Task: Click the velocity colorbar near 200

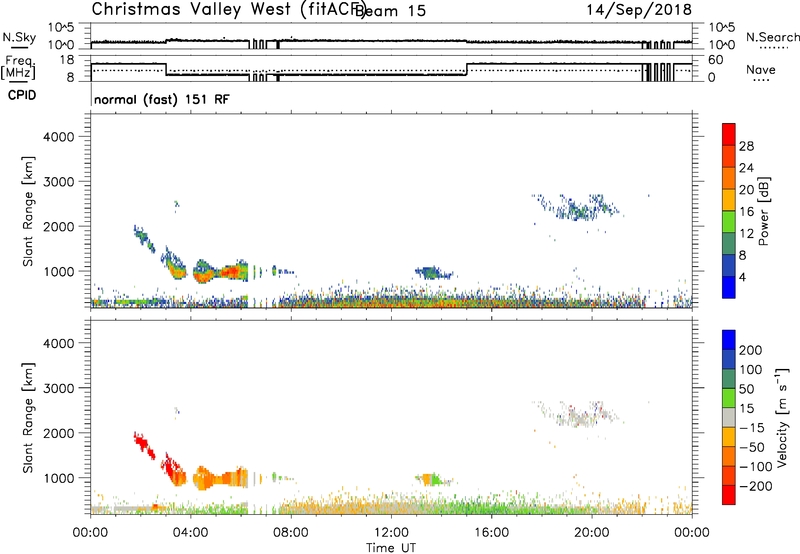Action: coord(729,350)
